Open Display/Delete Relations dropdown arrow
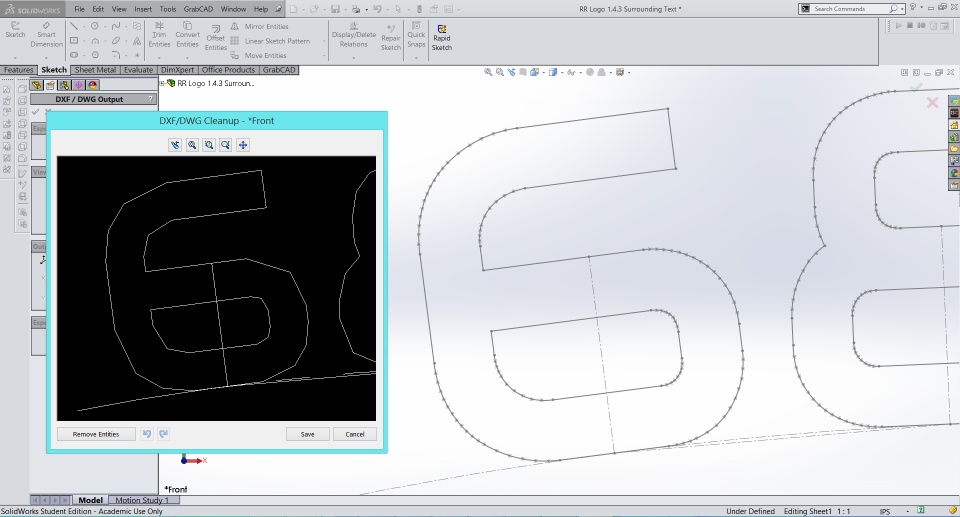960x517 pixels. [354, 58]
